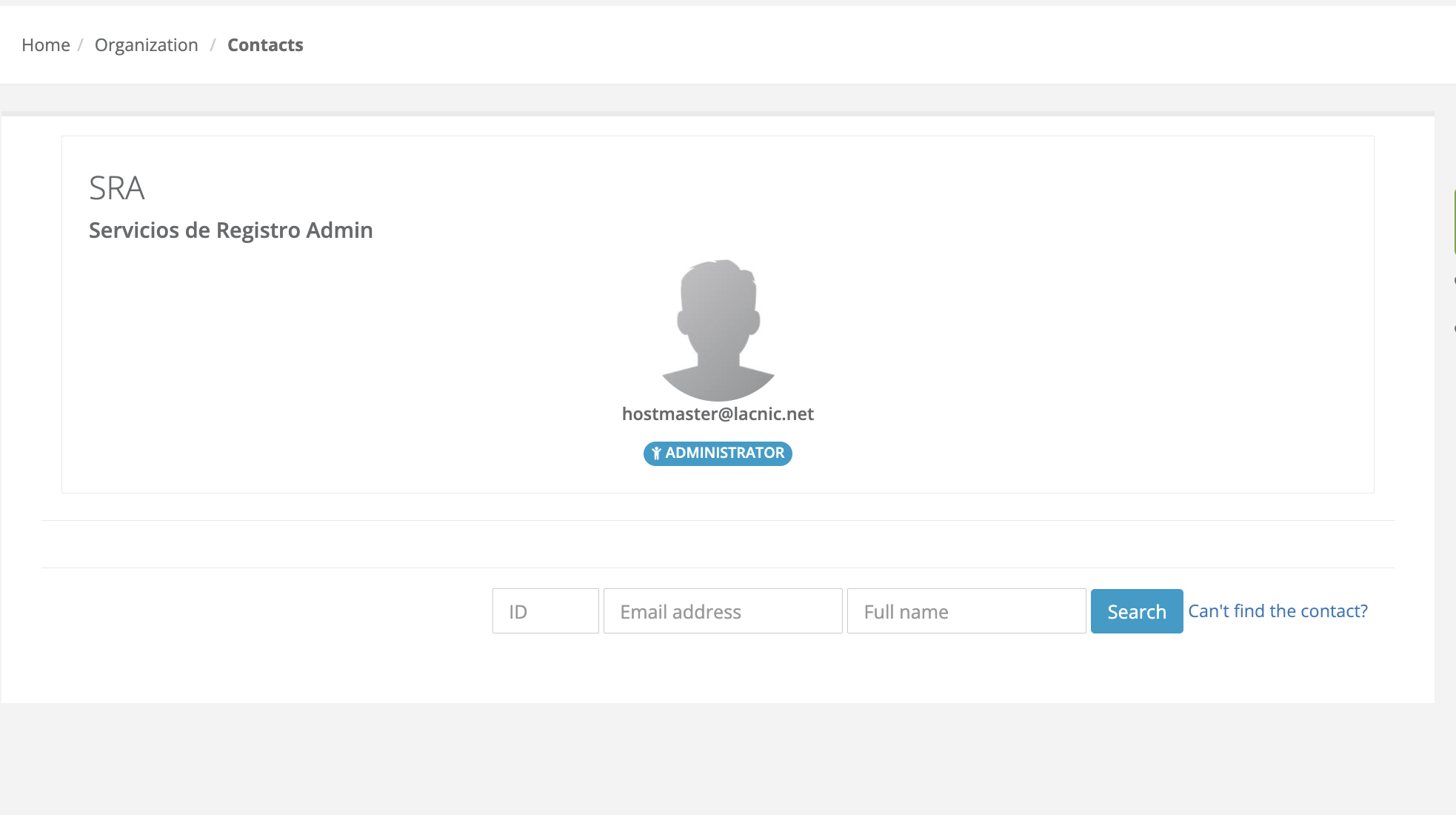
Task: Focus the Full name search field
Action: [966, 611]
